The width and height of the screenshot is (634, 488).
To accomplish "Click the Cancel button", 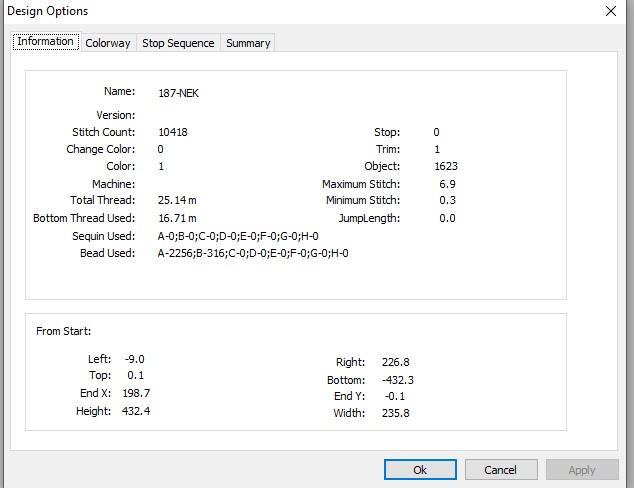I will point(501,470).
